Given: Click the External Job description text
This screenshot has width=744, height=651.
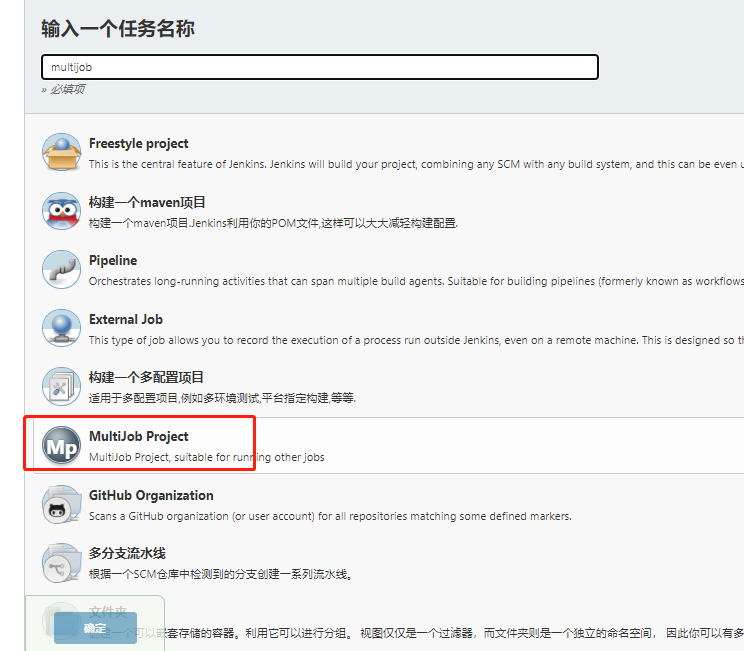Looking at the screenshot, I should (416, 340).
